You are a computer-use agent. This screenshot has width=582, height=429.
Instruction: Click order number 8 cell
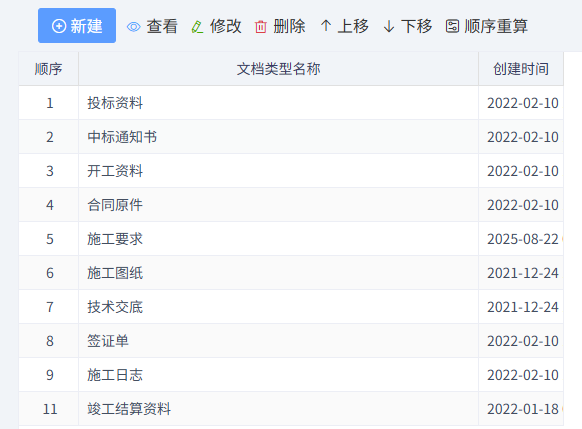[49, 341]
